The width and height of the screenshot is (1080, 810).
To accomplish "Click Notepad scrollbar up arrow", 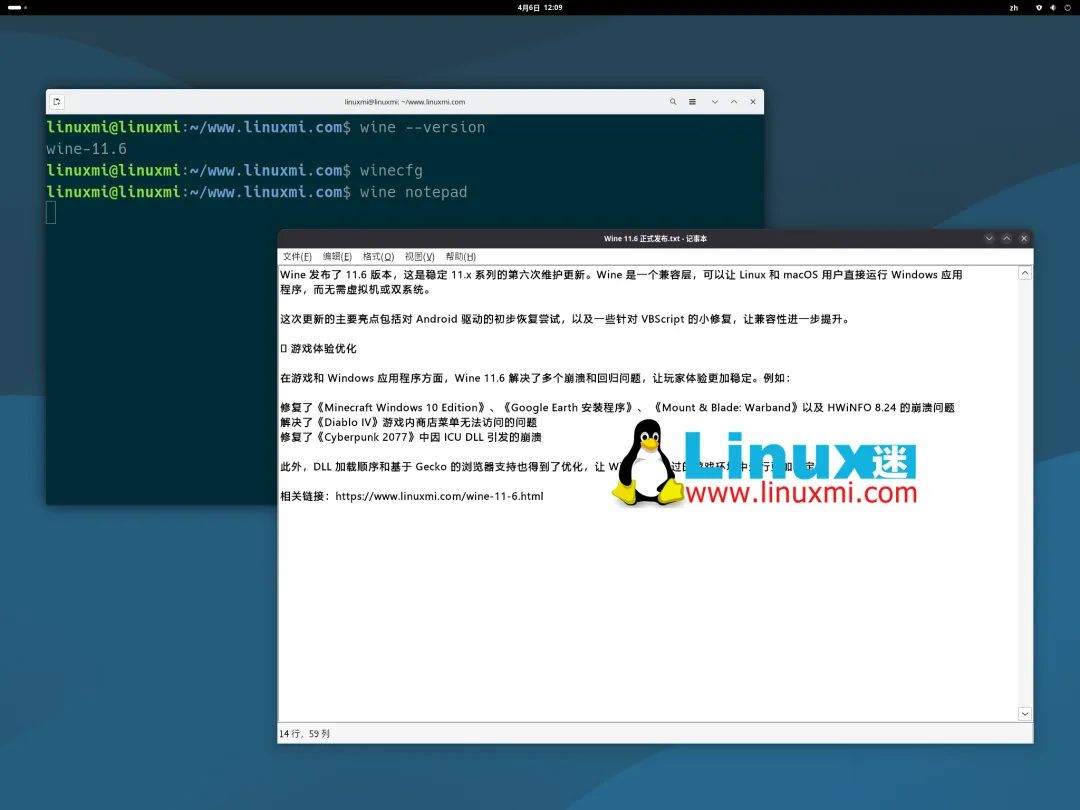I will click(x=1025, y=273).
